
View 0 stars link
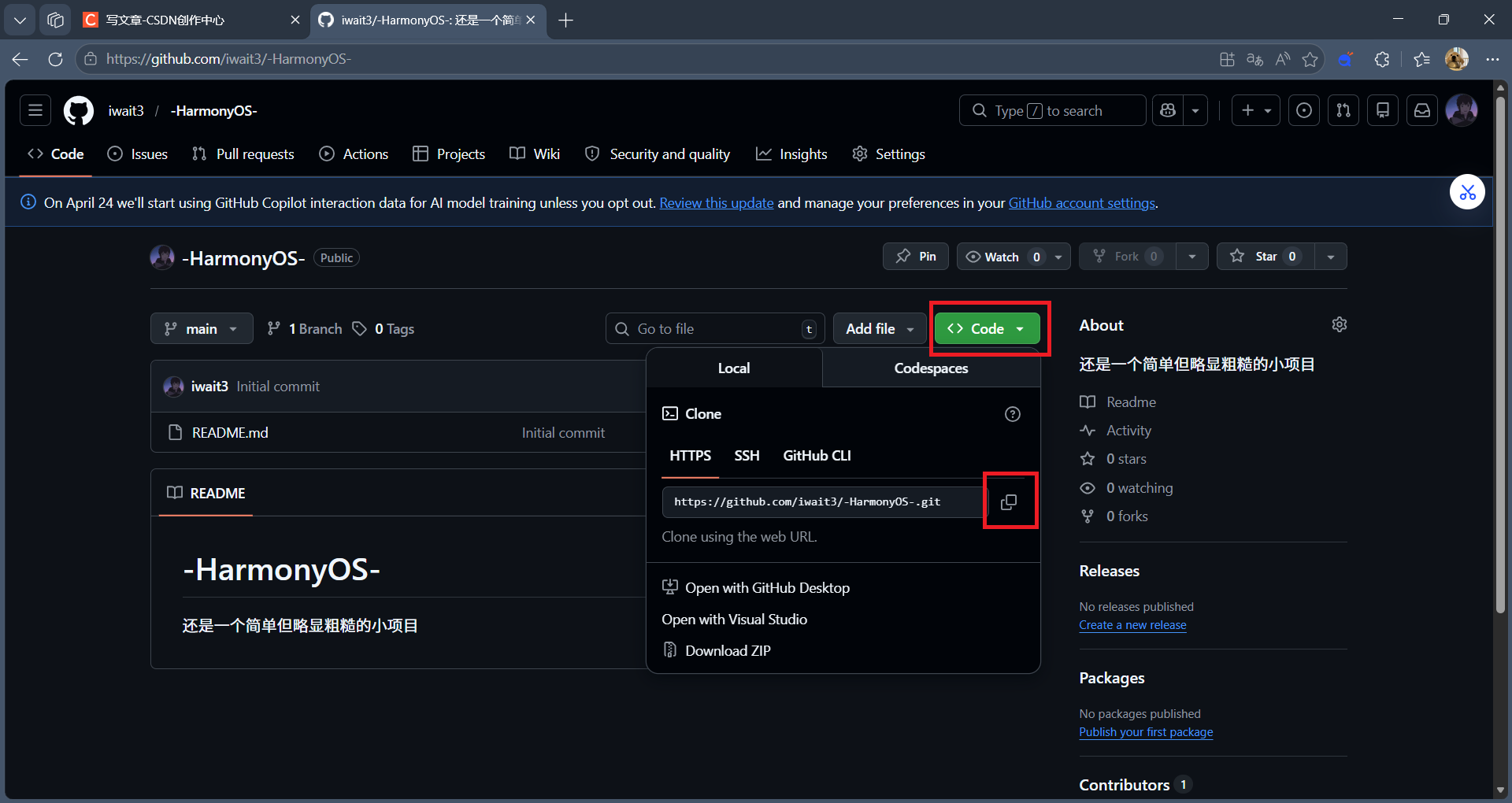coord(1114,459)
